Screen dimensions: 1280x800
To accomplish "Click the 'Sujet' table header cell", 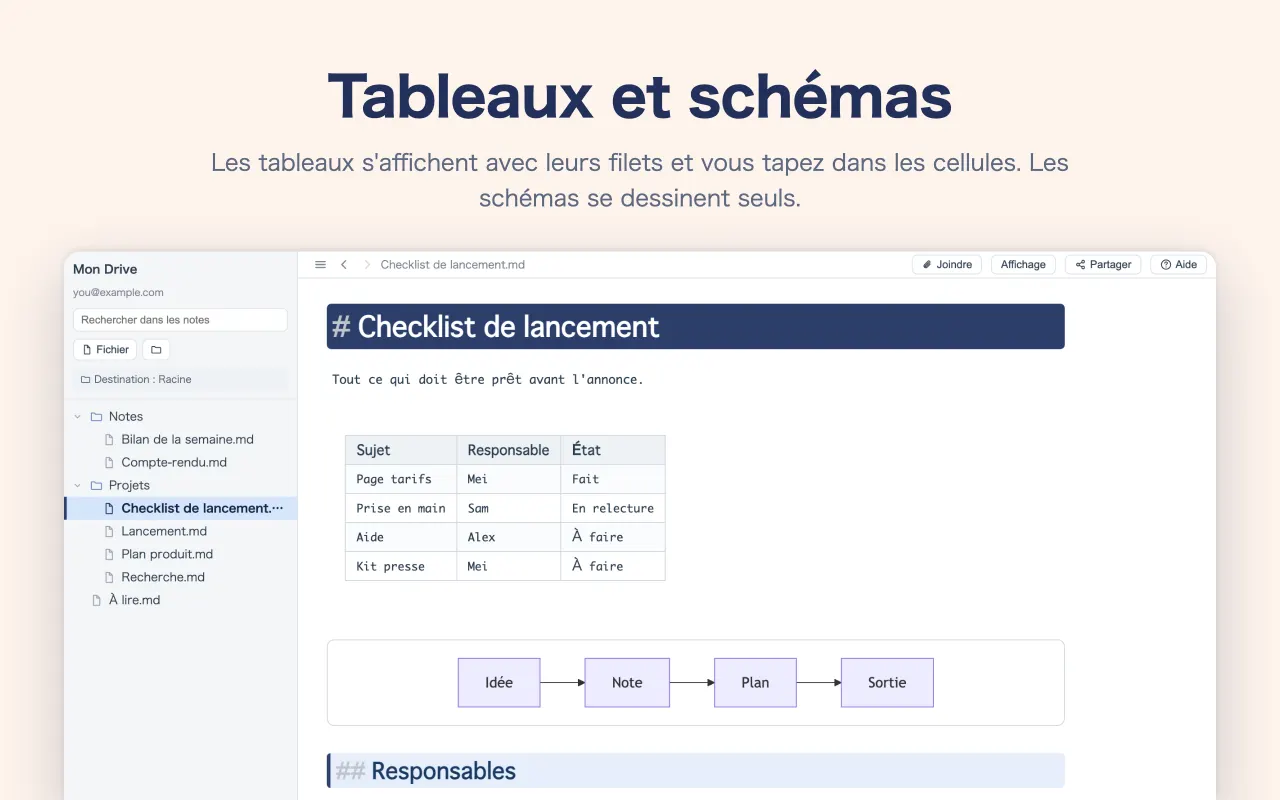I will tap(401, 450).
